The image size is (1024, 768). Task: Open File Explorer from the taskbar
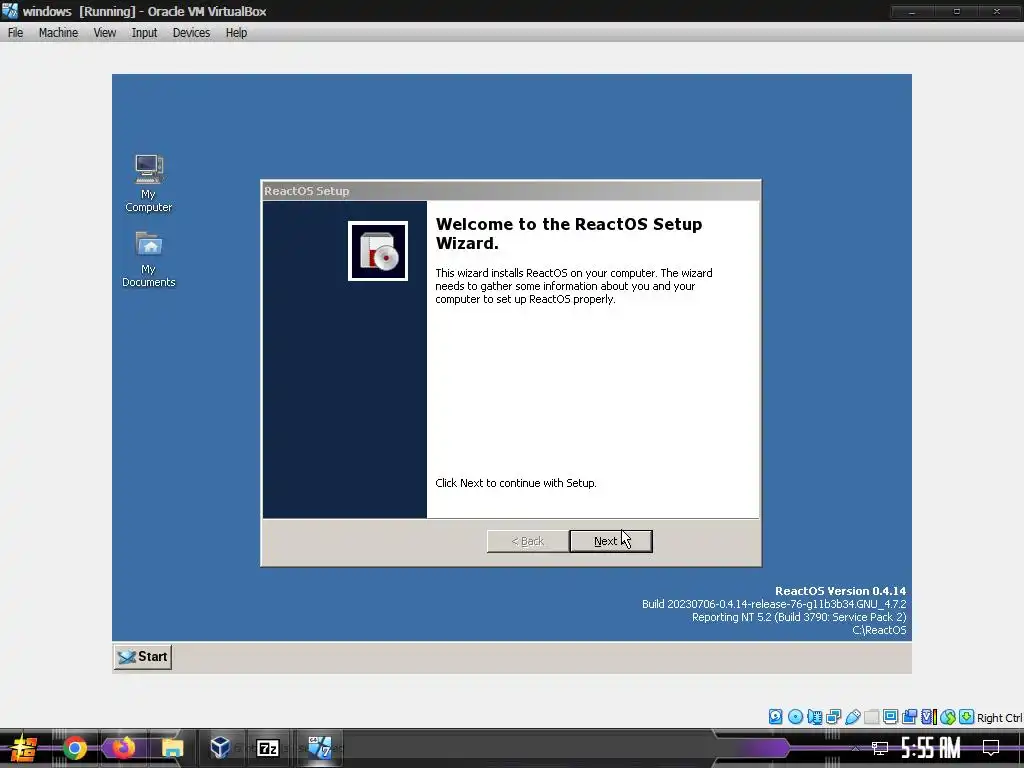pyautogui.click(x=172, y=748)
